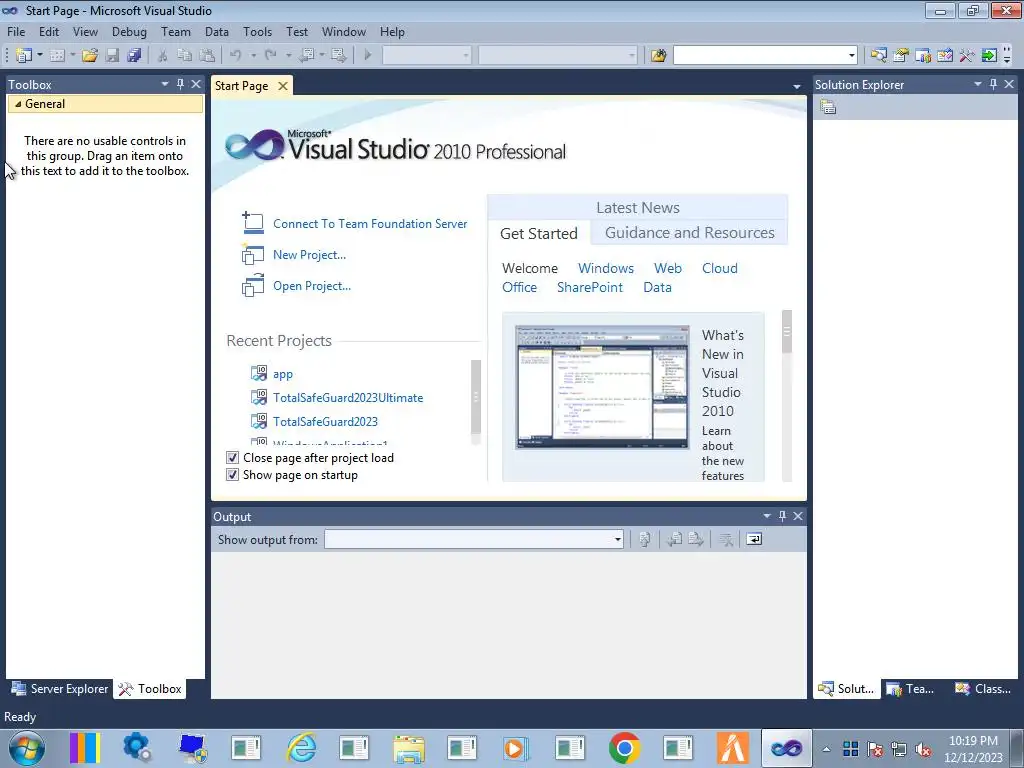Click the Cloud category link
Screen dimensions: 1024x768
(720, 268)
